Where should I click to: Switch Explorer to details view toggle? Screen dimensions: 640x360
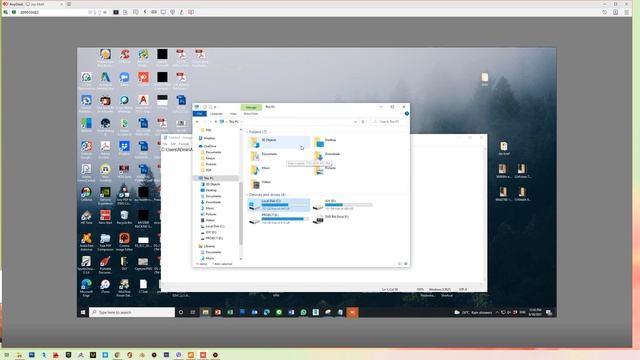pyautogui.click(x=400, y=264)
